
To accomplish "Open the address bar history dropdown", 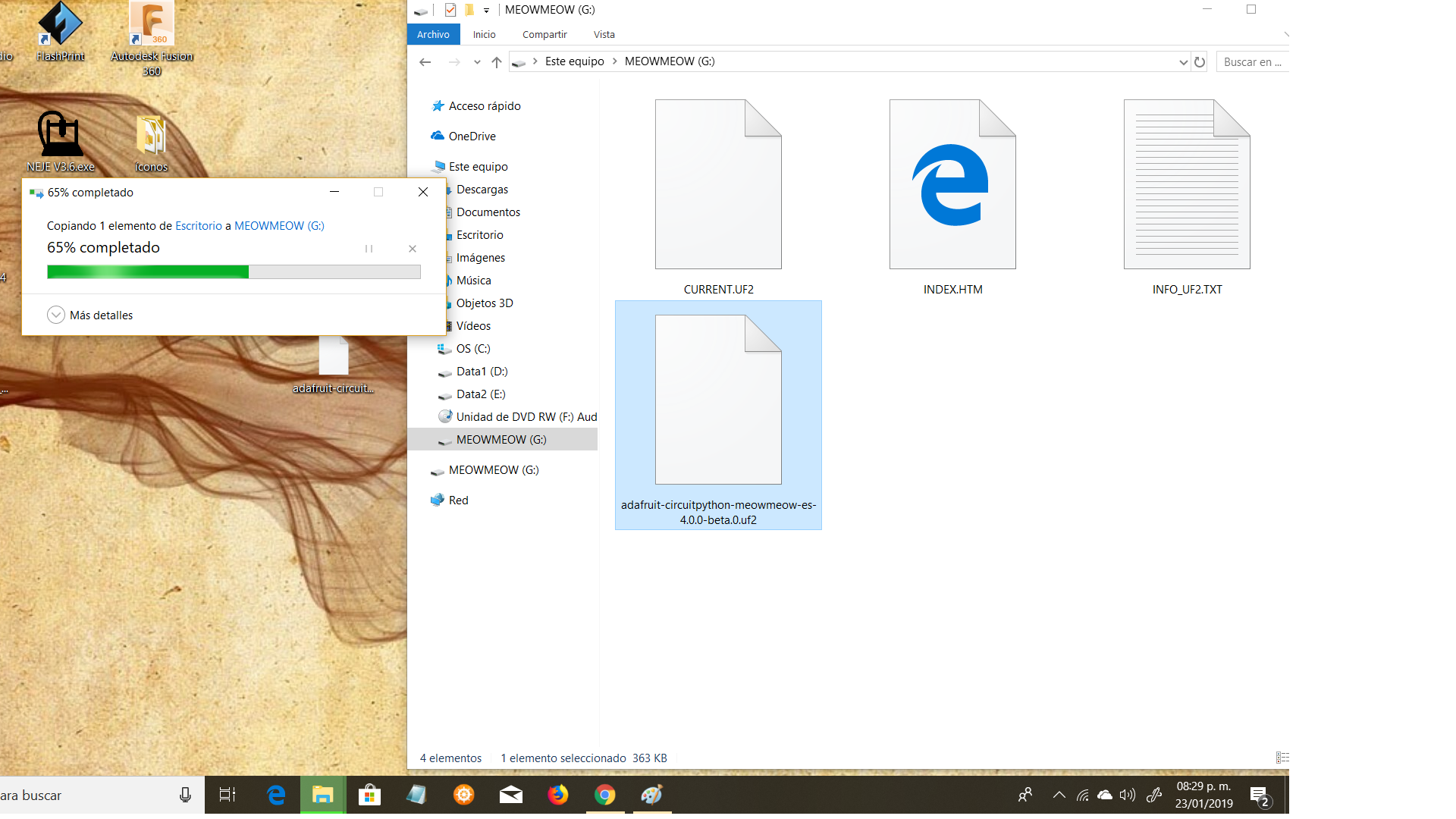I will point(1183,62).
